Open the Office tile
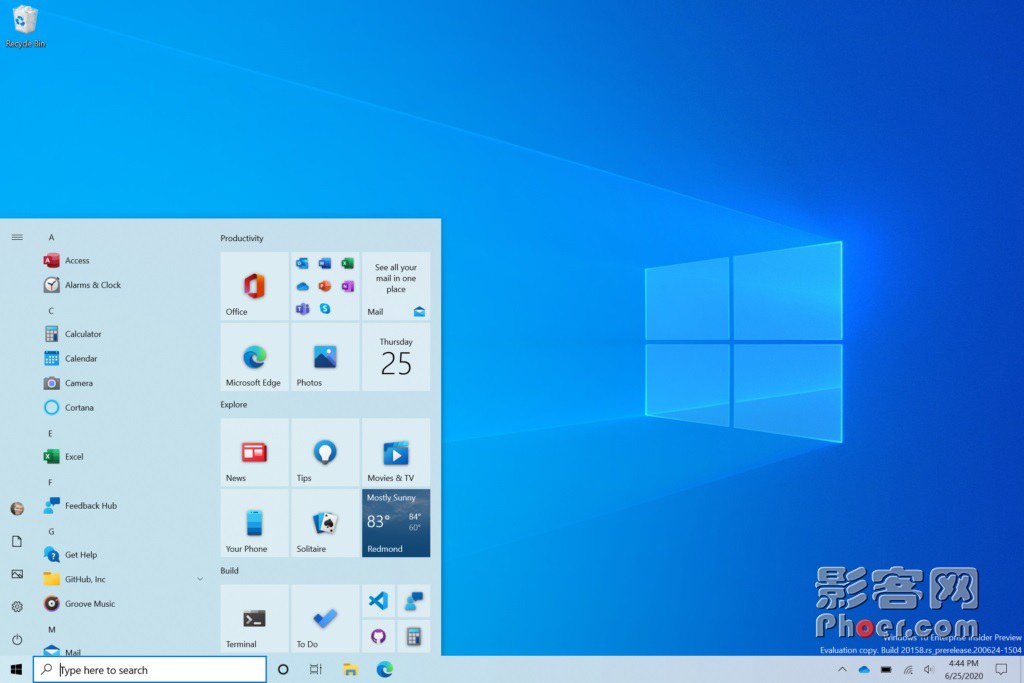This screenshot has width=1024, height=683. 254,286
